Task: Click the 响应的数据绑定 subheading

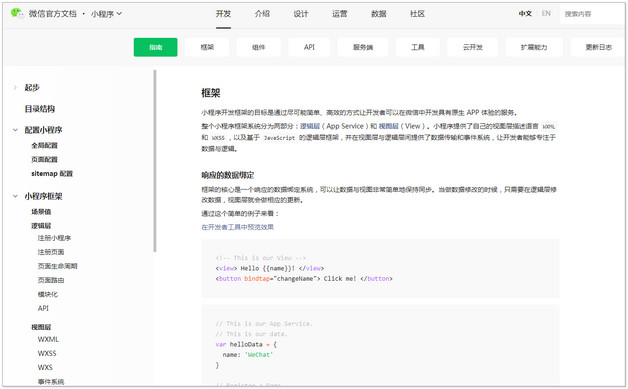Action: tap(227, 175)
